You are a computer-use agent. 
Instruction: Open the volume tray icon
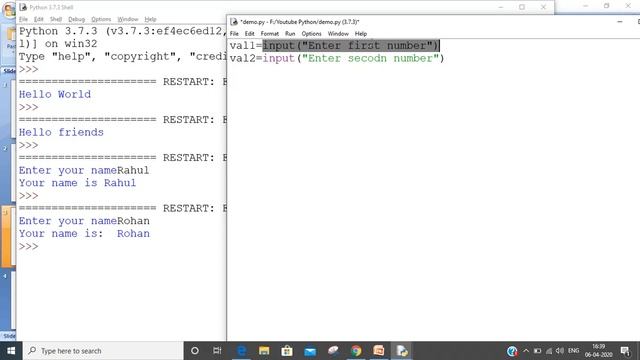[560, 351]
